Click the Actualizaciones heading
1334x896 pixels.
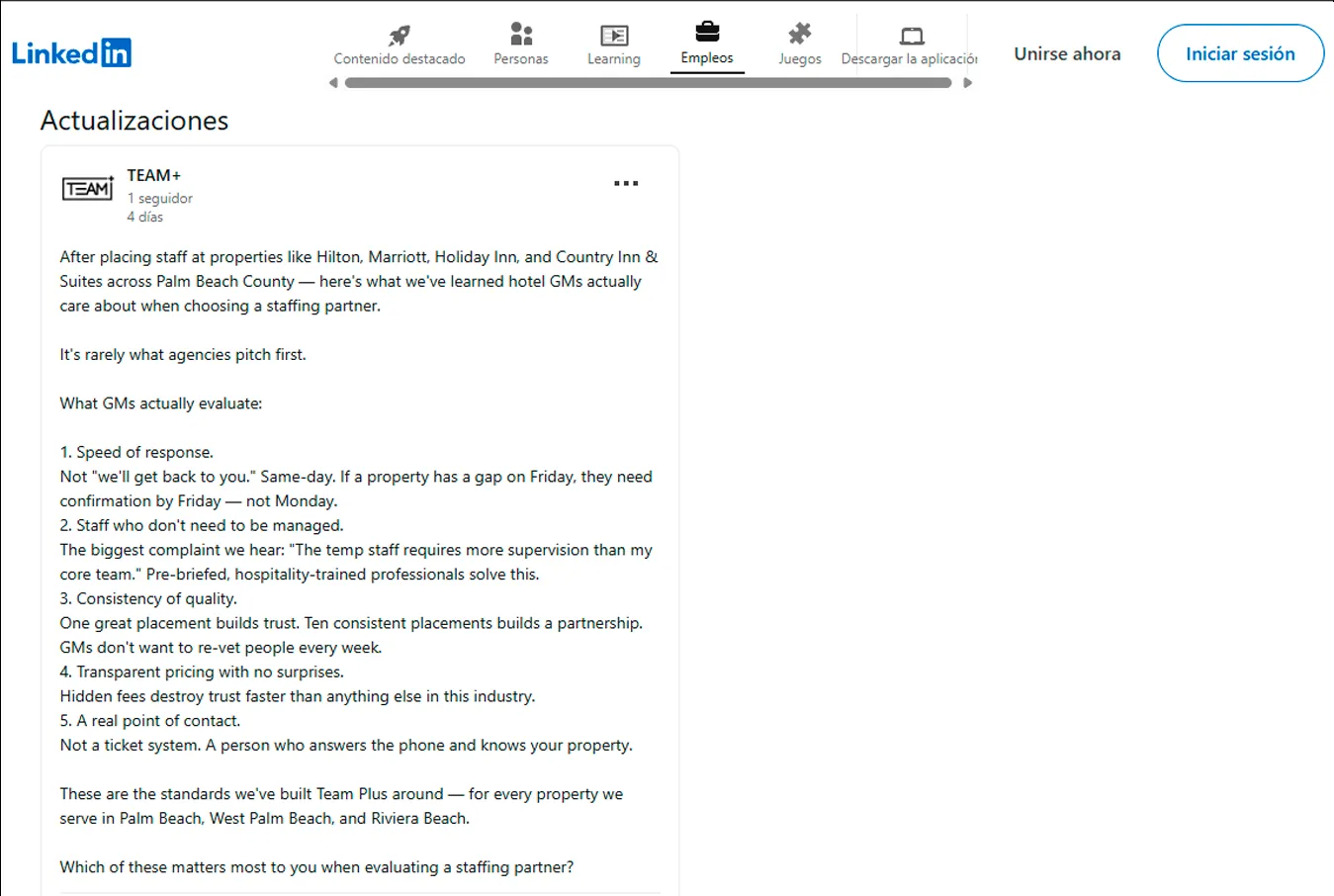[x=134, y=121]
